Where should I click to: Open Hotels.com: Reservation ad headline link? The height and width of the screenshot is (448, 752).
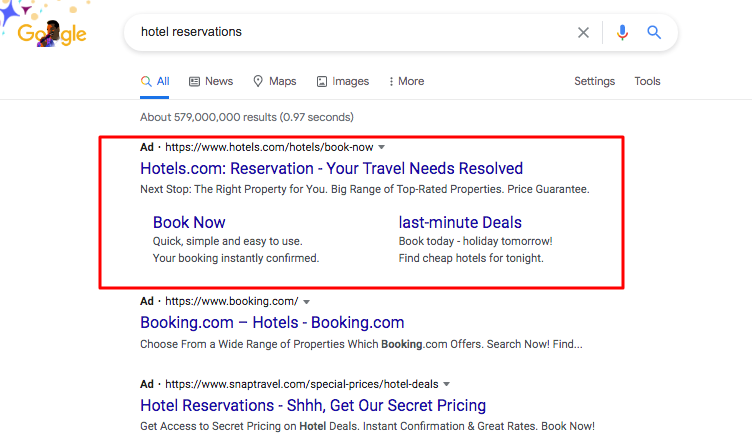coord(331,168)
